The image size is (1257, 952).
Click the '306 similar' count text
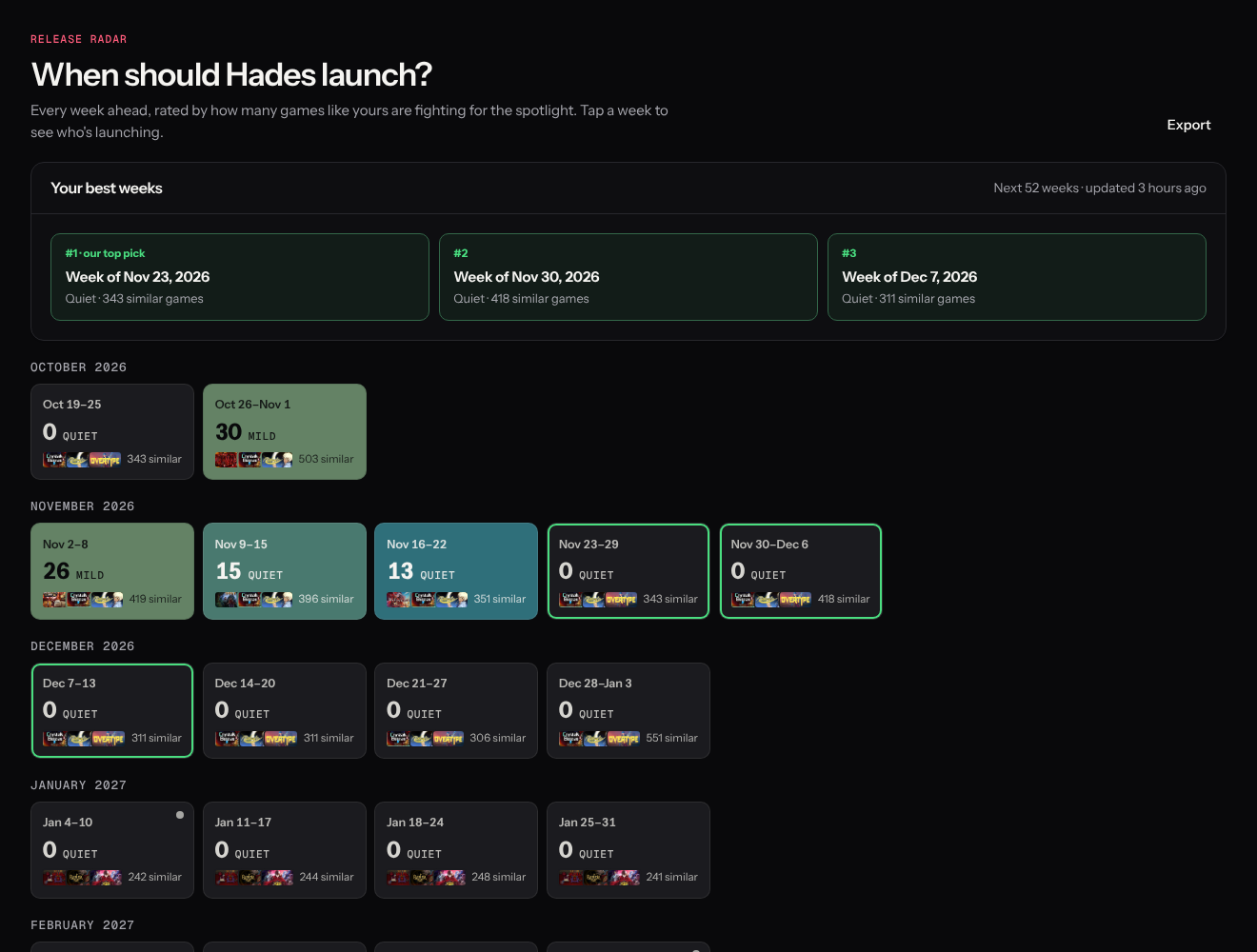[497, 738]
